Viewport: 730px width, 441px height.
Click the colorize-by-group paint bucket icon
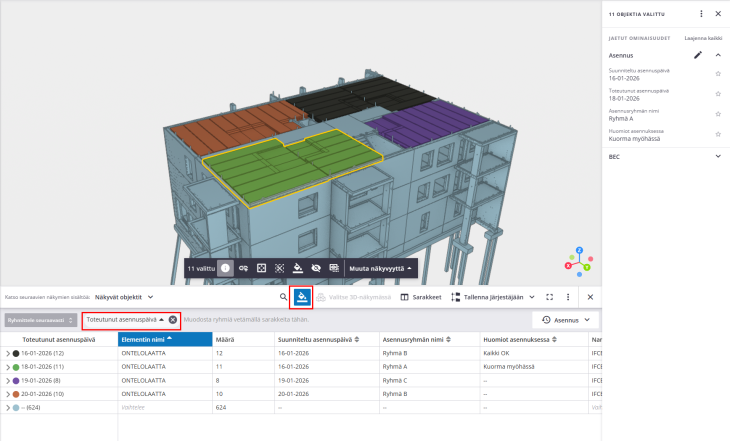tap(301, 297)
